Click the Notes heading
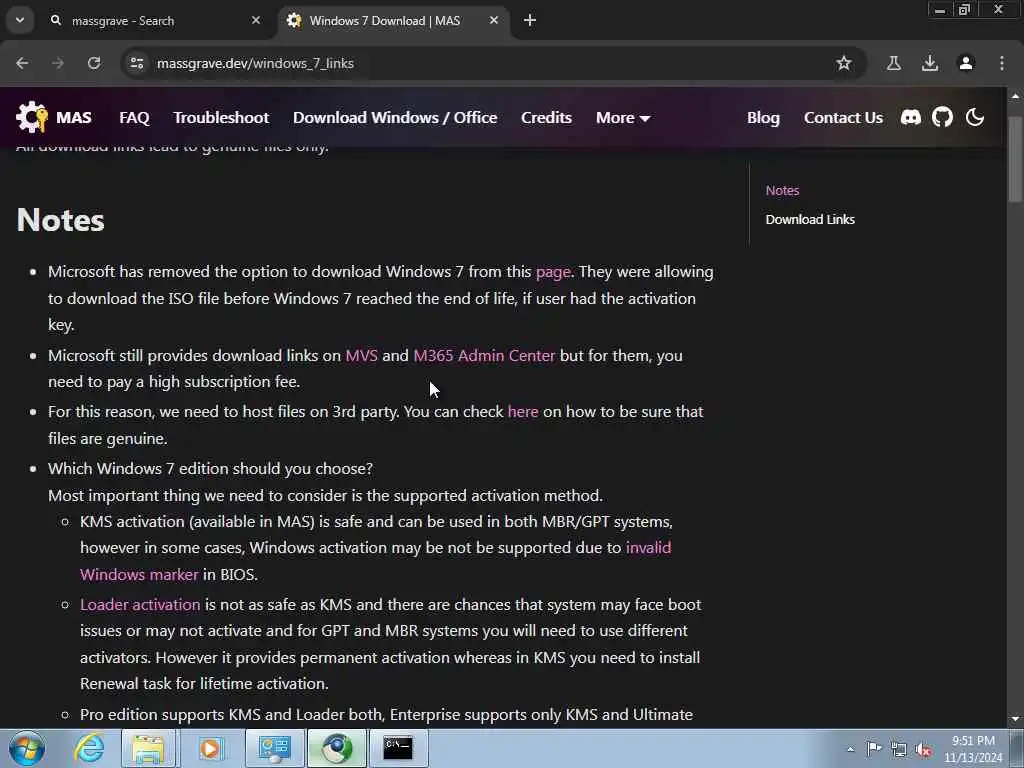 [x=61, y=219]
